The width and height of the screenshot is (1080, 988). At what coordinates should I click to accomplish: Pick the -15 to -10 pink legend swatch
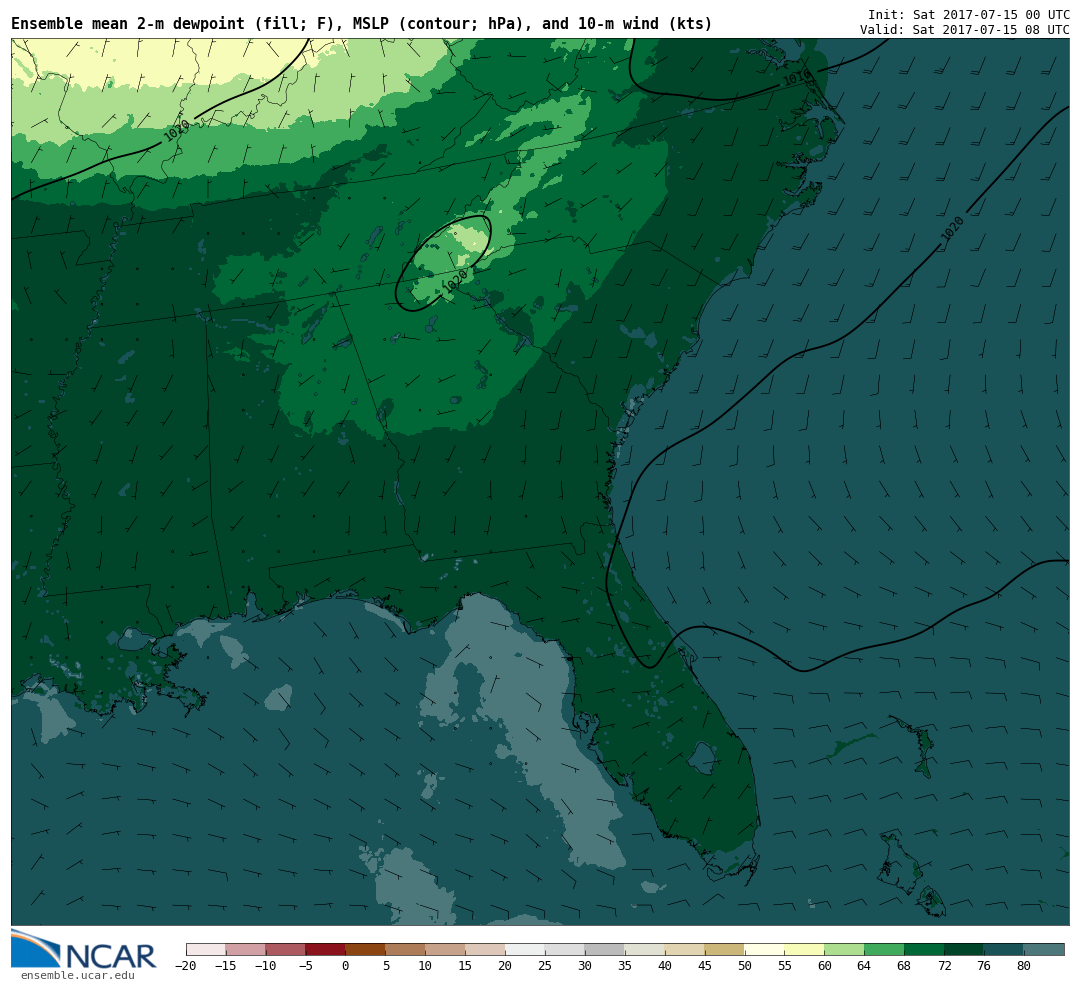(x=246, y=949)
